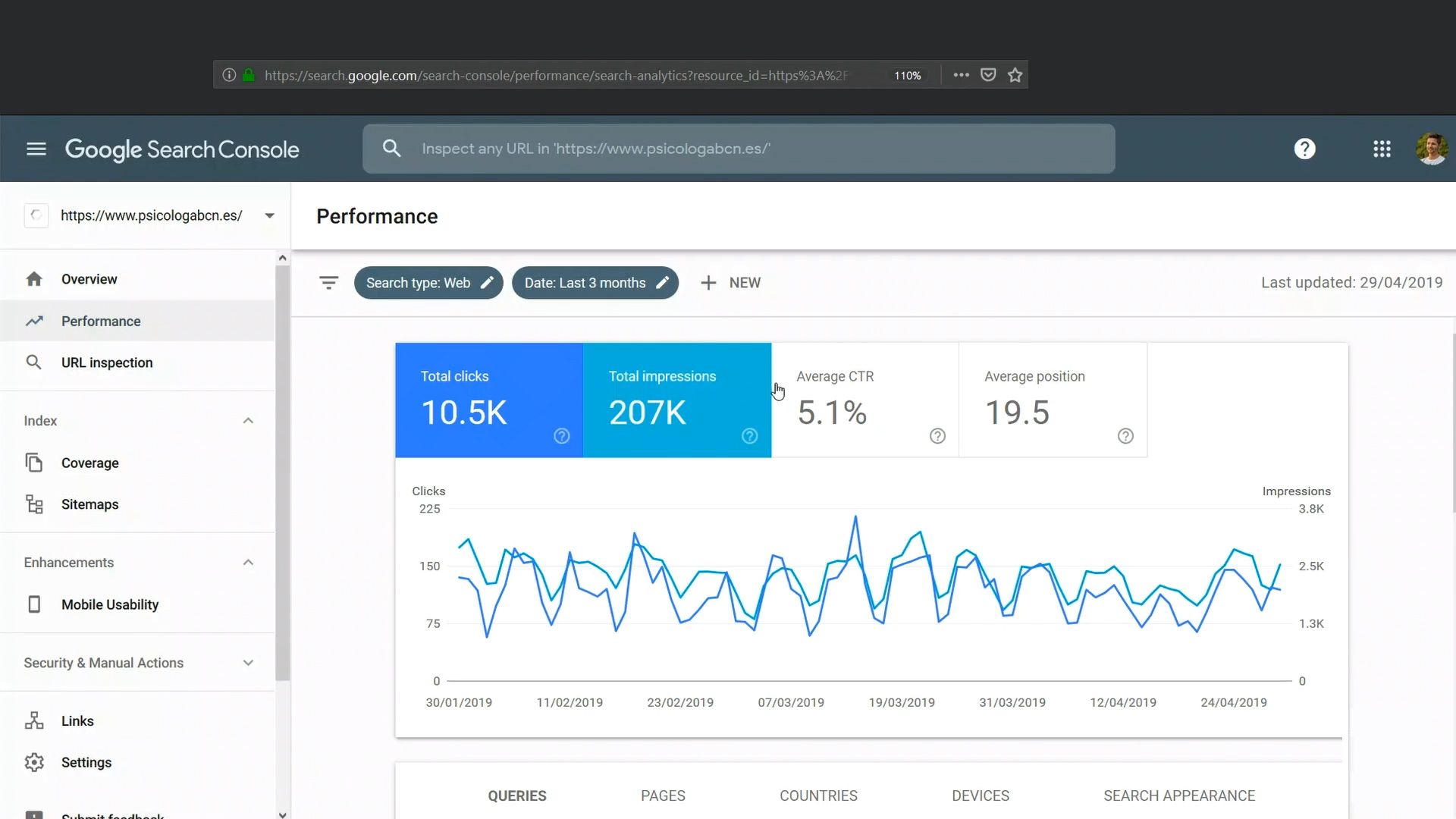Click the search magnifier icon in URL inspect bar
Image resolution: width=1456 pixels, height=819 pixels.
pos(391,149)
